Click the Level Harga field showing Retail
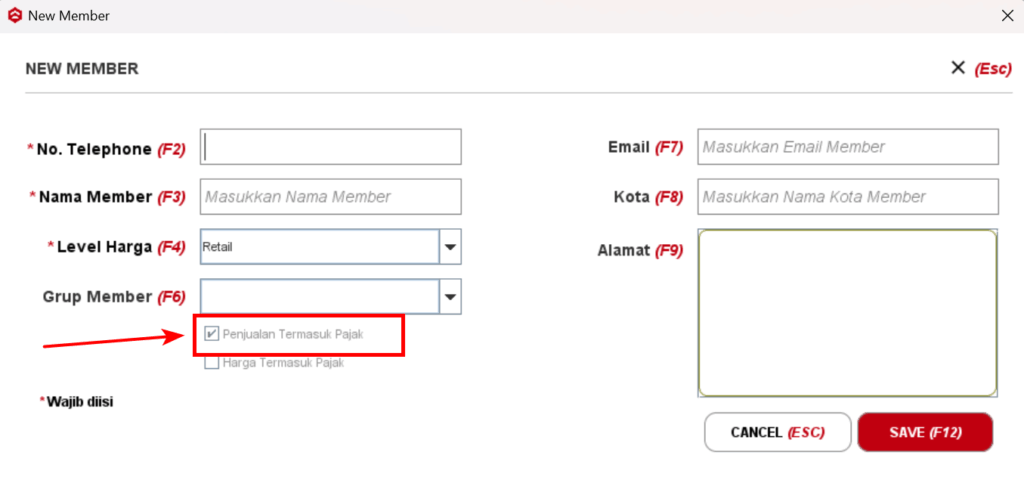This screenshot has height=483, width=1024. point(319,247)
